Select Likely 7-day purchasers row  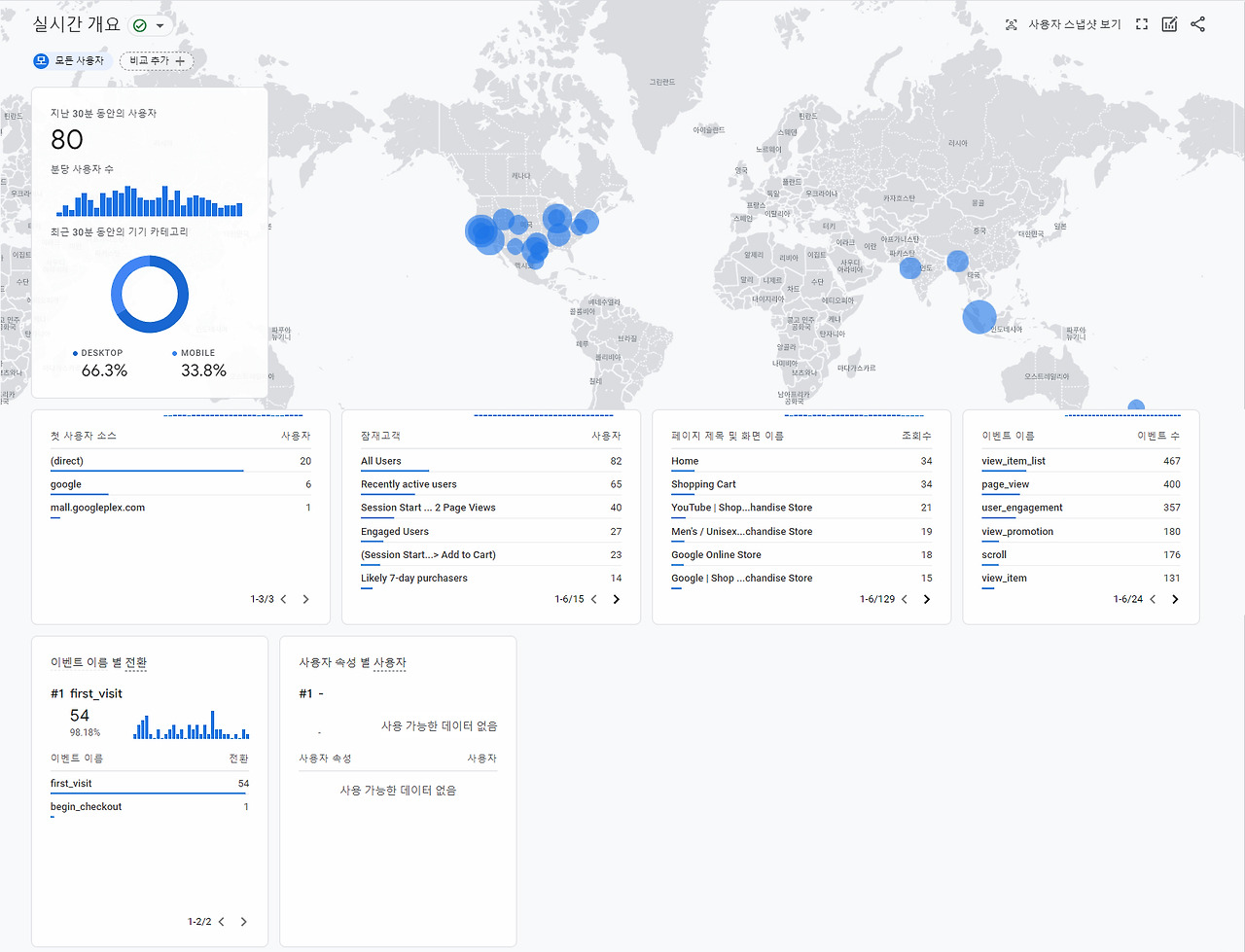[x=491, y=579]
